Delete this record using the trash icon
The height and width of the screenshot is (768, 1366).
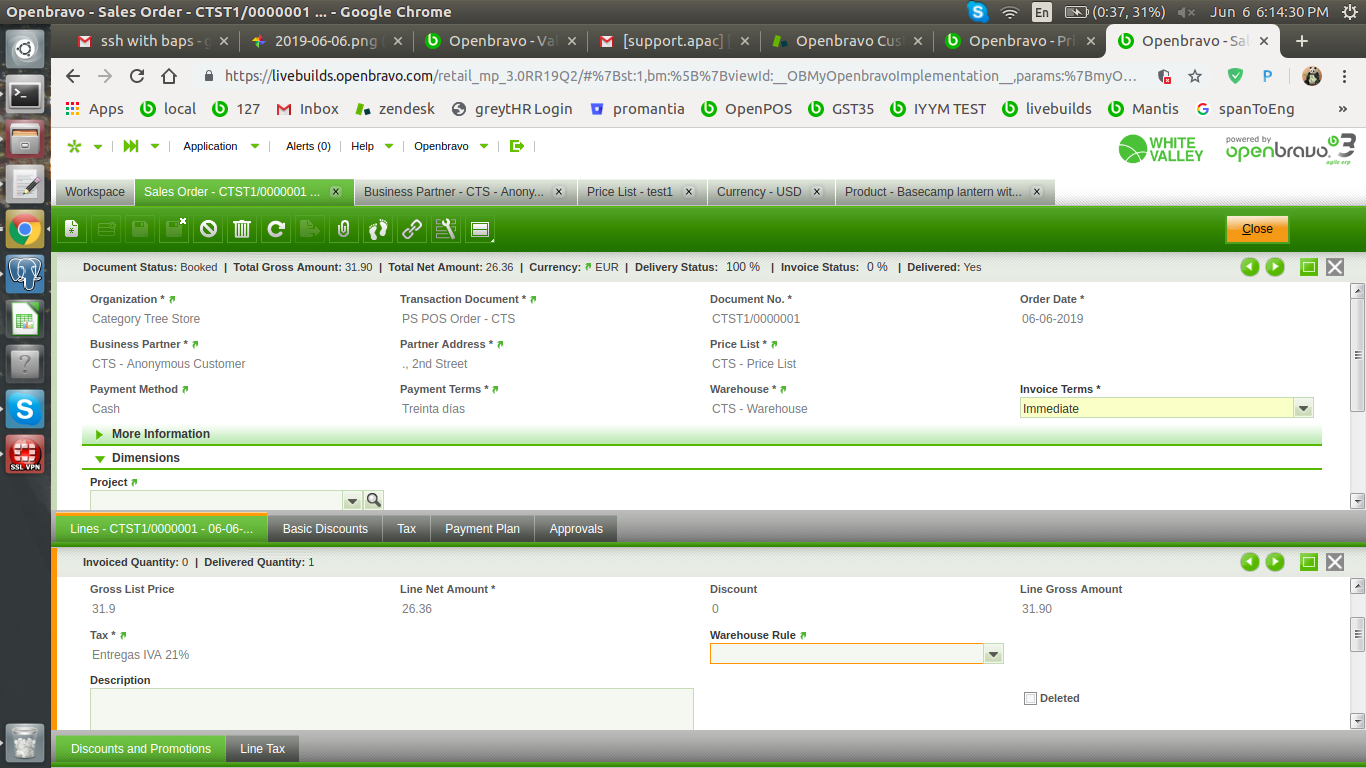(242, 230)
